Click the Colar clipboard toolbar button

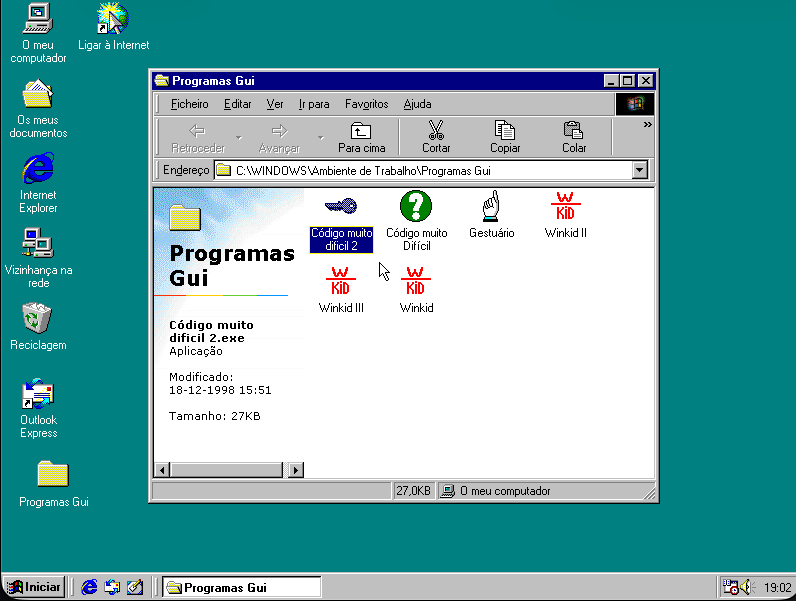pyautogui.click(x=574, y=136)
